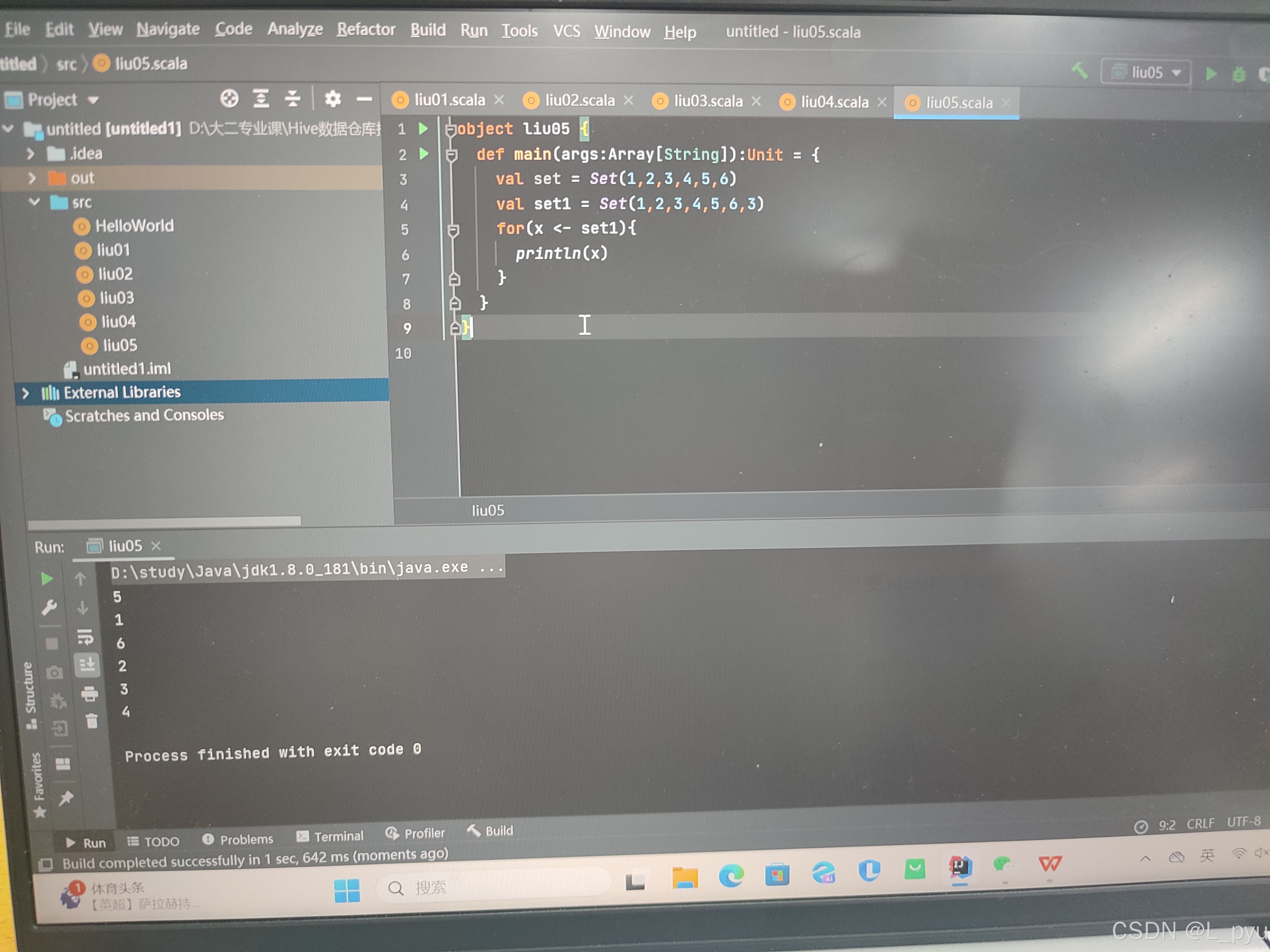This screenshot has height=952, width=1270.
Task: Open the Refactor menu
Action: 366,29
